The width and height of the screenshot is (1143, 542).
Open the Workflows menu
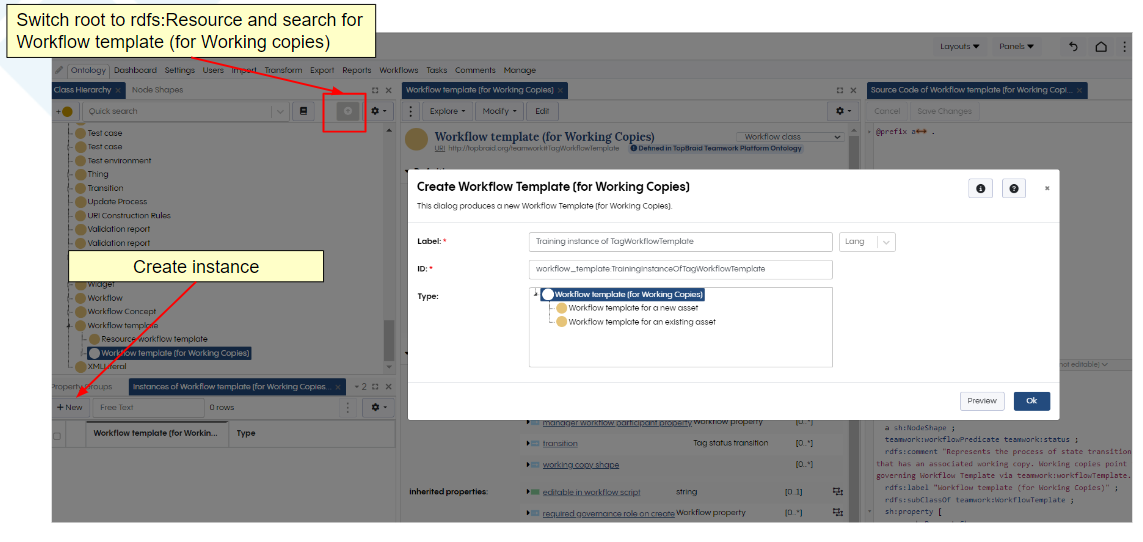399,70
